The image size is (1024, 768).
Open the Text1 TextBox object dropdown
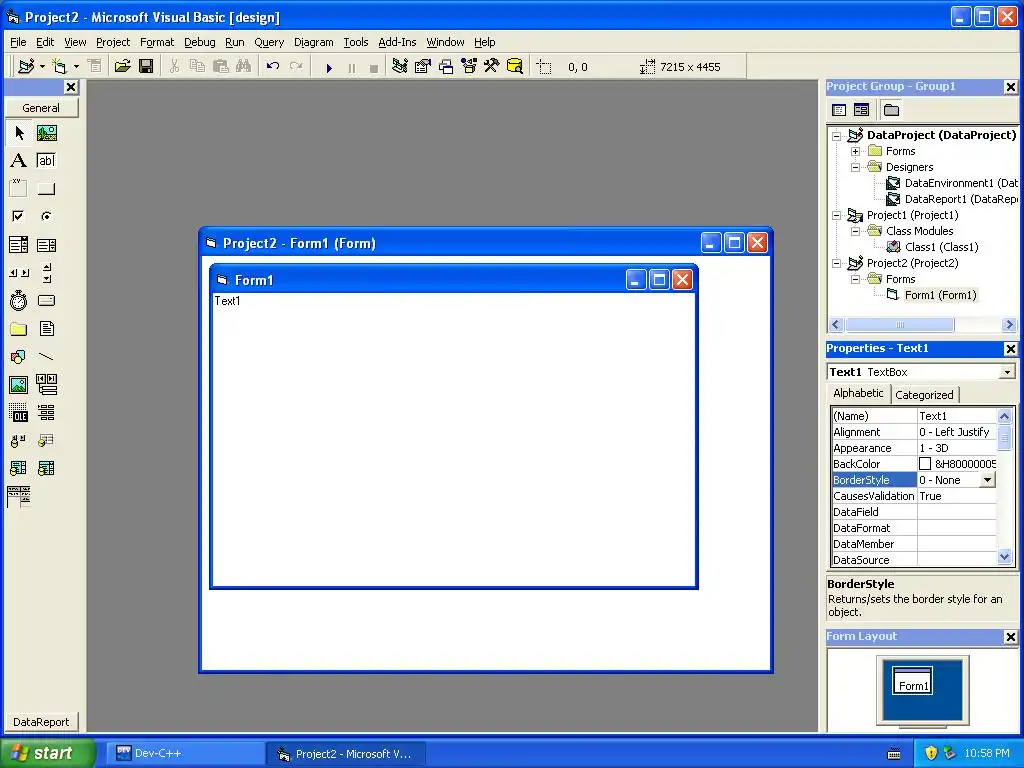point(1007,372)
